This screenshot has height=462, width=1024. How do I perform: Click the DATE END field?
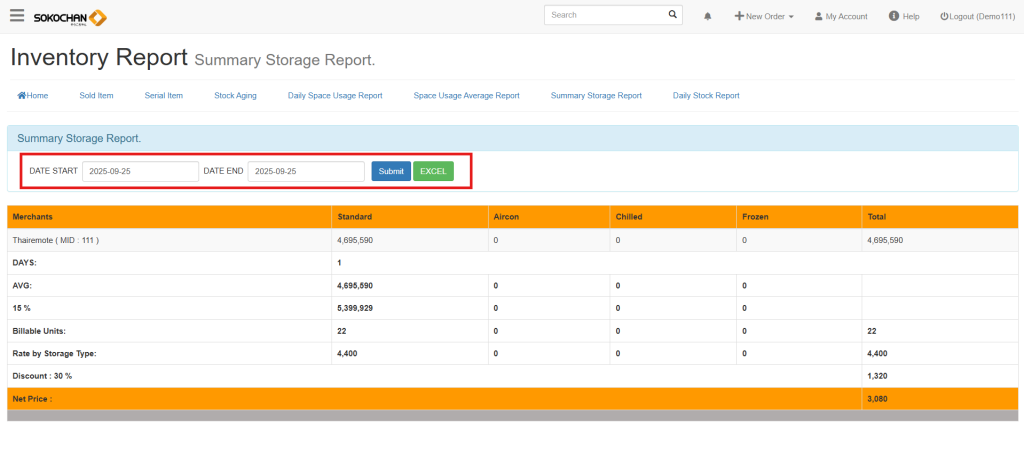coord(306,172)
